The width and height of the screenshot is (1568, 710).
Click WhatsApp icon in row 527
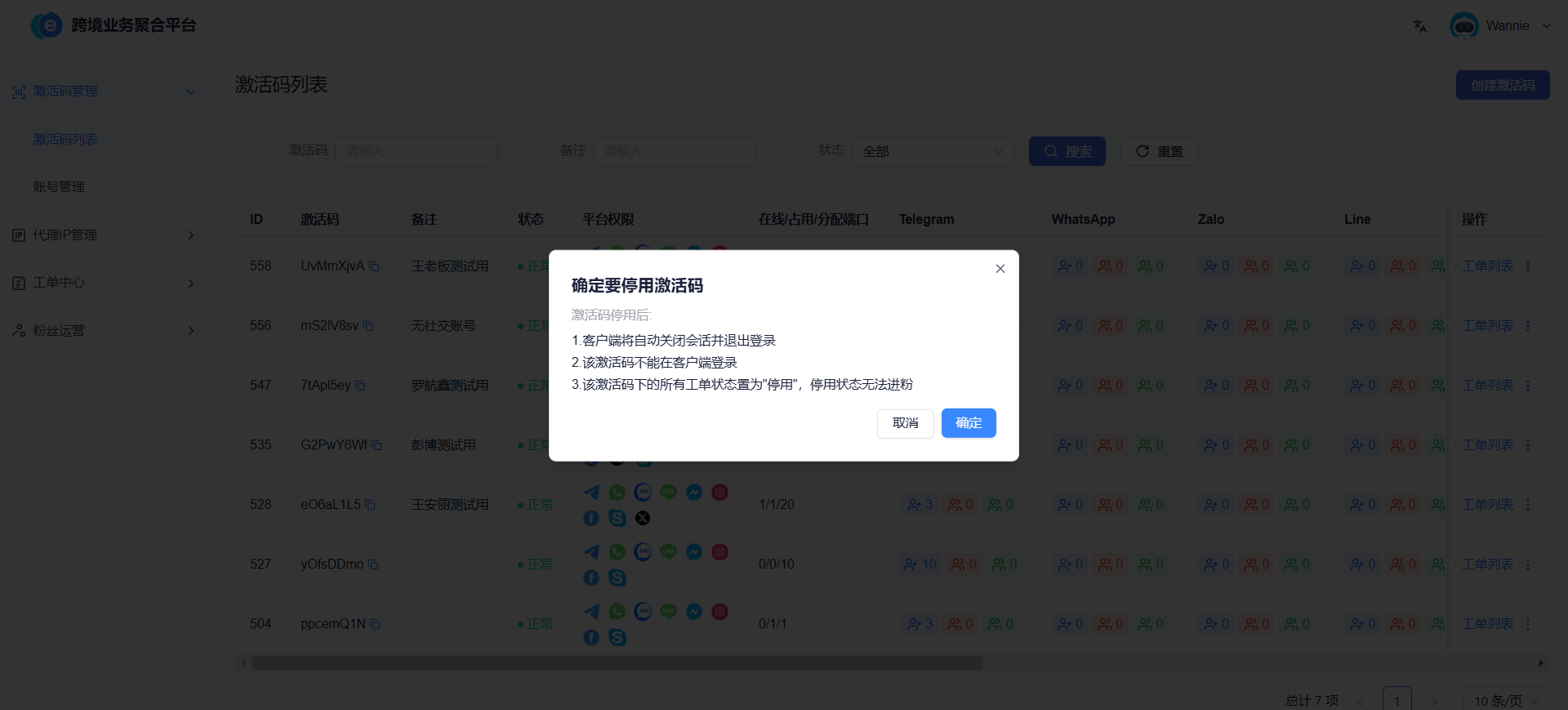(617, 552)
